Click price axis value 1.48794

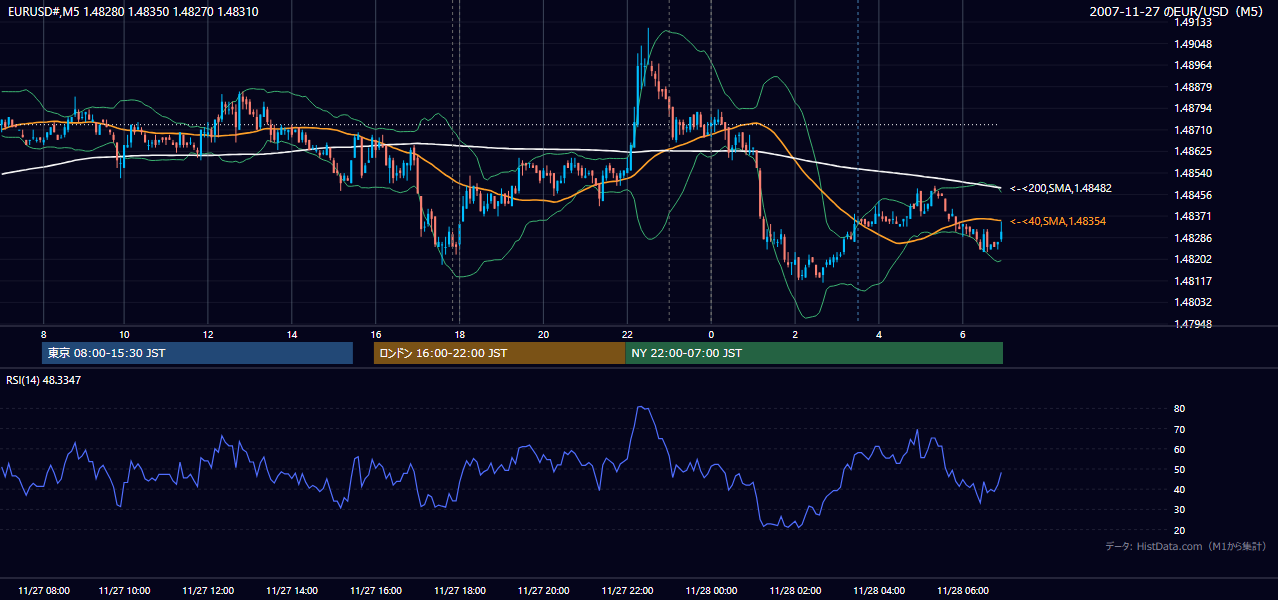pos(1194,108)
